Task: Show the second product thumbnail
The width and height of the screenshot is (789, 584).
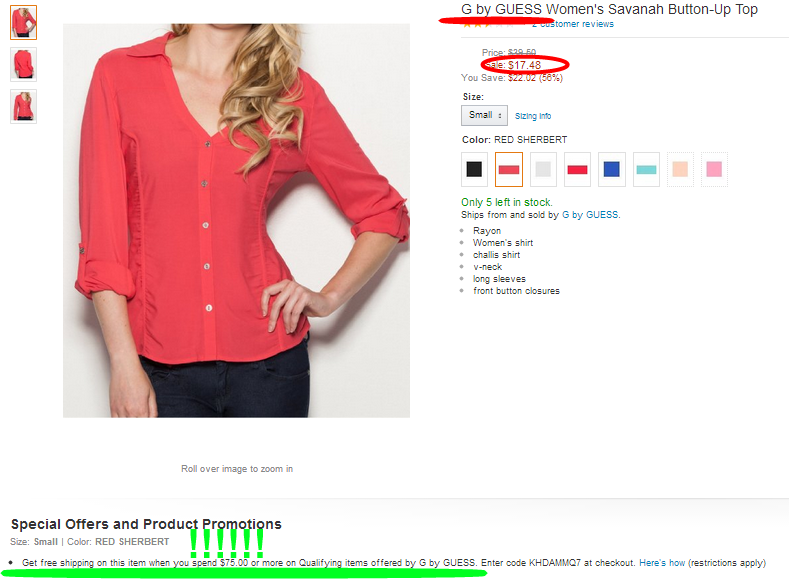Action: (x=24, y=64)
